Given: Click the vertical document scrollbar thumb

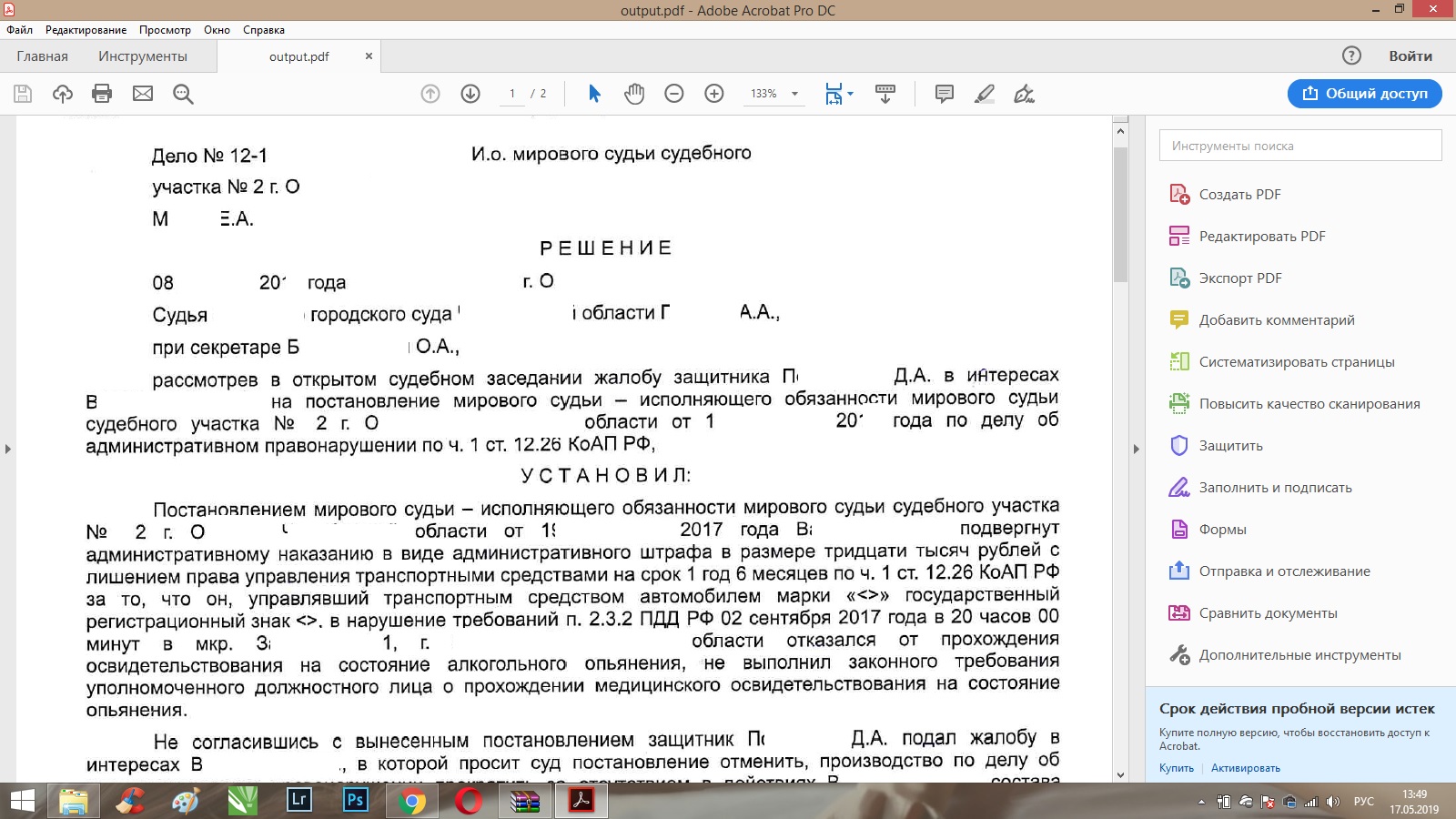Looking at the screenshot, I should coord(1120,214).
